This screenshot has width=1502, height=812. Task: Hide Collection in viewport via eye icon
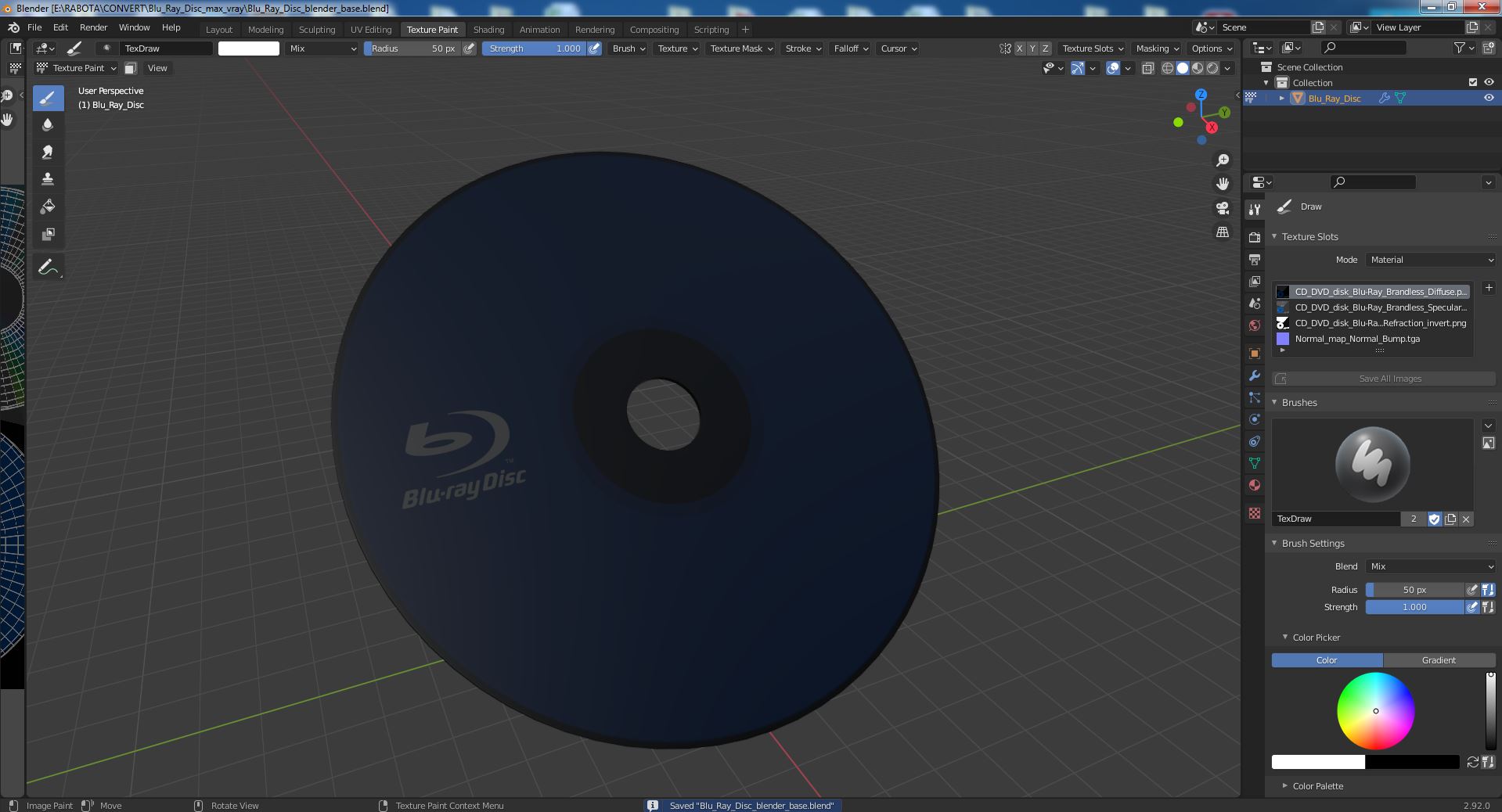point(1489,82)
